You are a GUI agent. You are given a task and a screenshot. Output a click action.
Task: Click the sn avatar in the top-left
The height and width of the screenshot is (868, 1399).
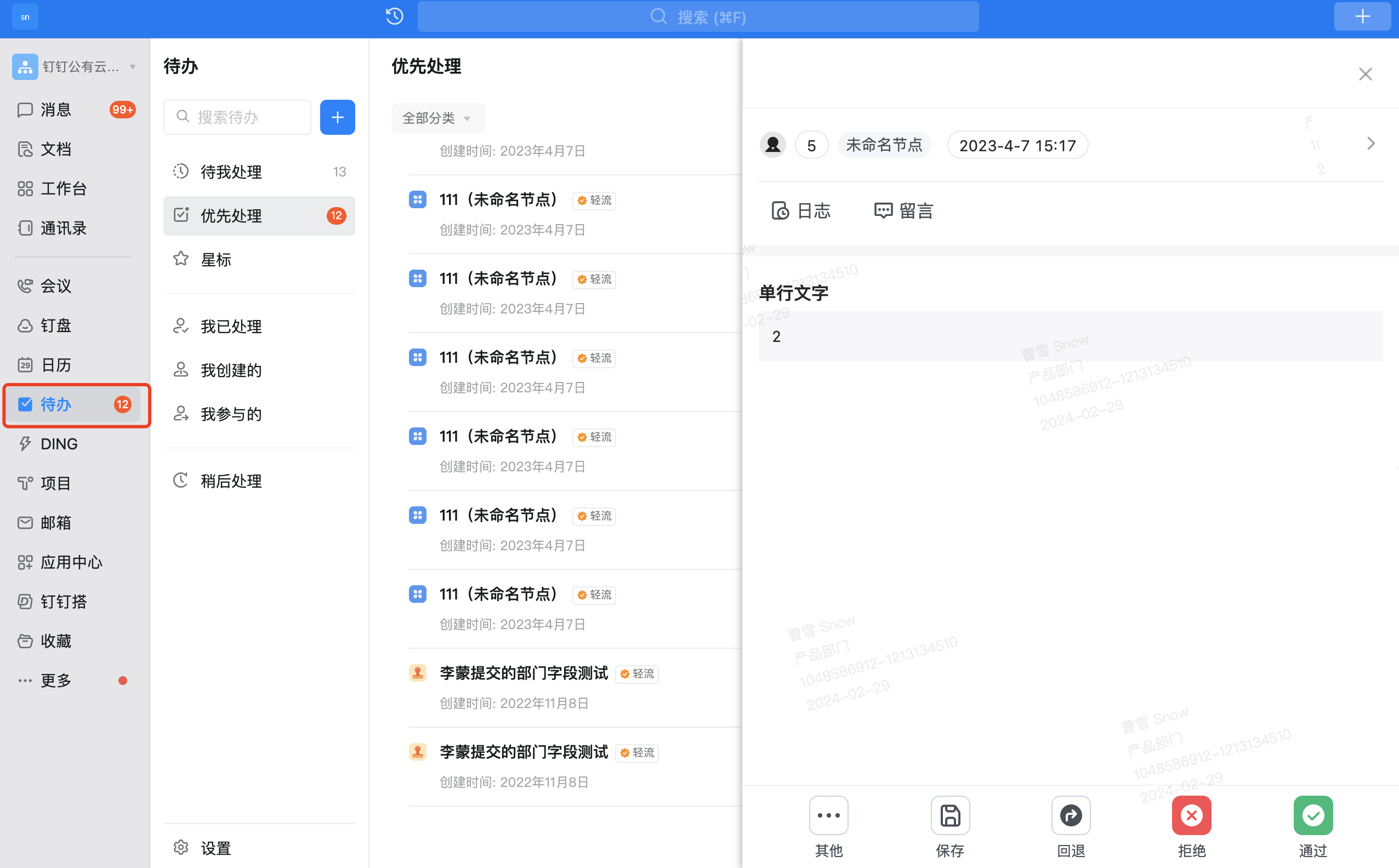click(25, 16)
